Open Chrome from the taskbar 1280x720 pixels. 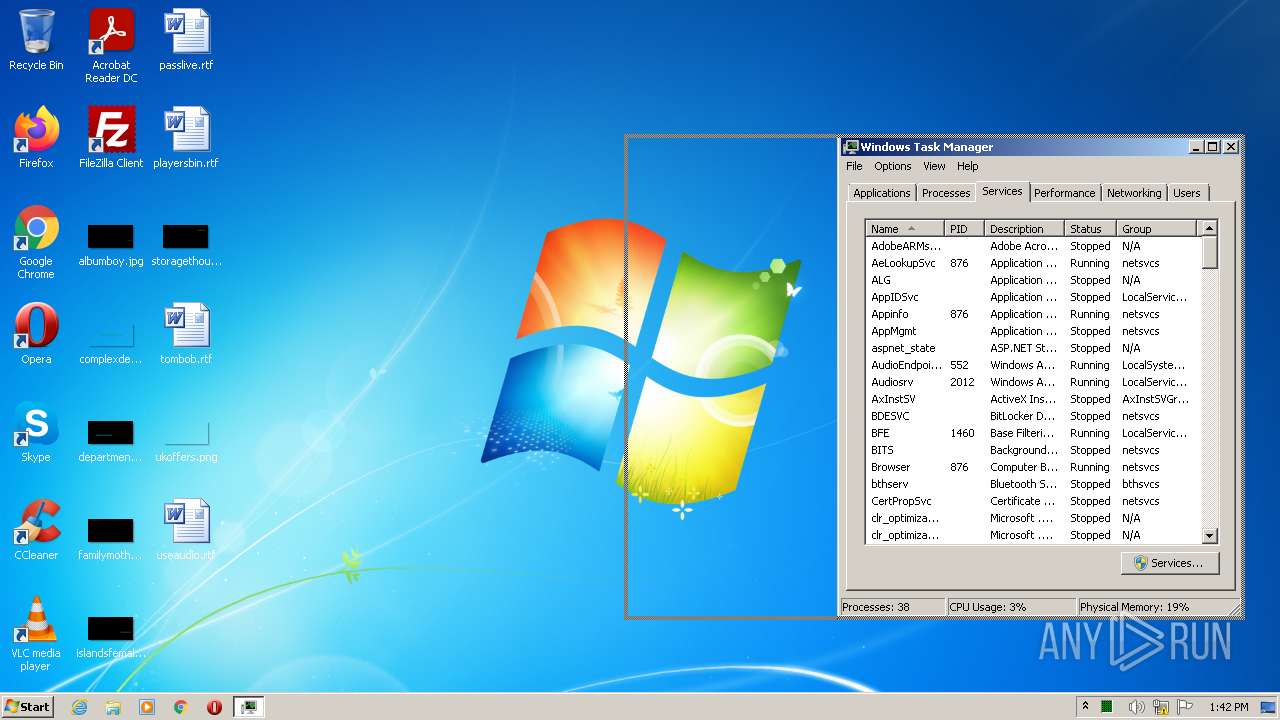click(181, 707)
